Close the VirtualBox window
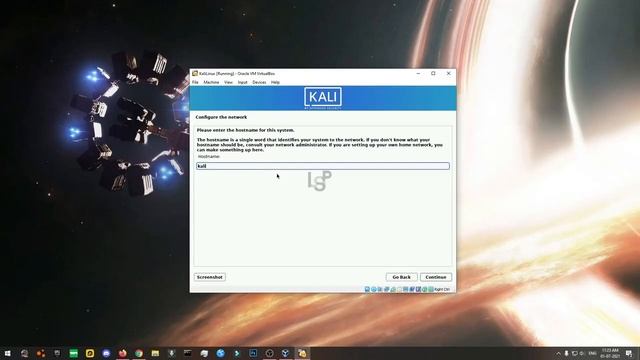Screen dimensions: 640x360 pos(449,73)
